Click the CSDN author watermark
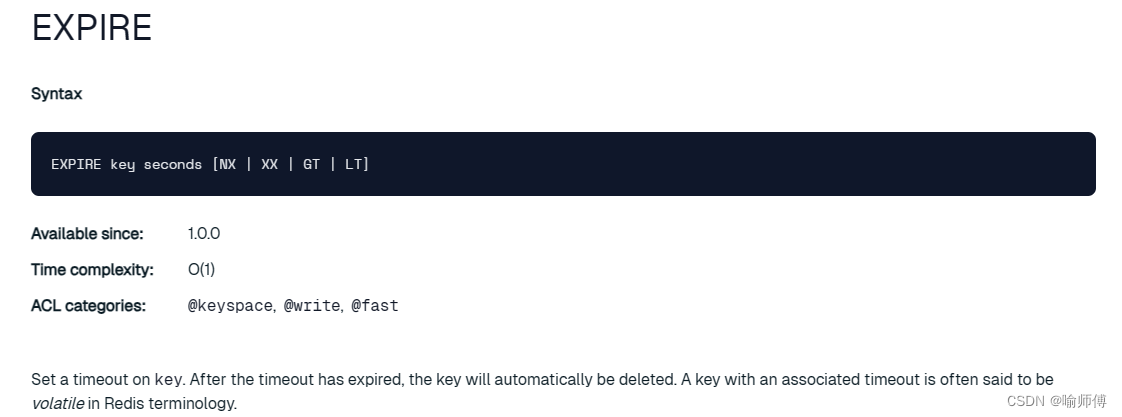1122x417 pixels. click(x=1056, y=401)
